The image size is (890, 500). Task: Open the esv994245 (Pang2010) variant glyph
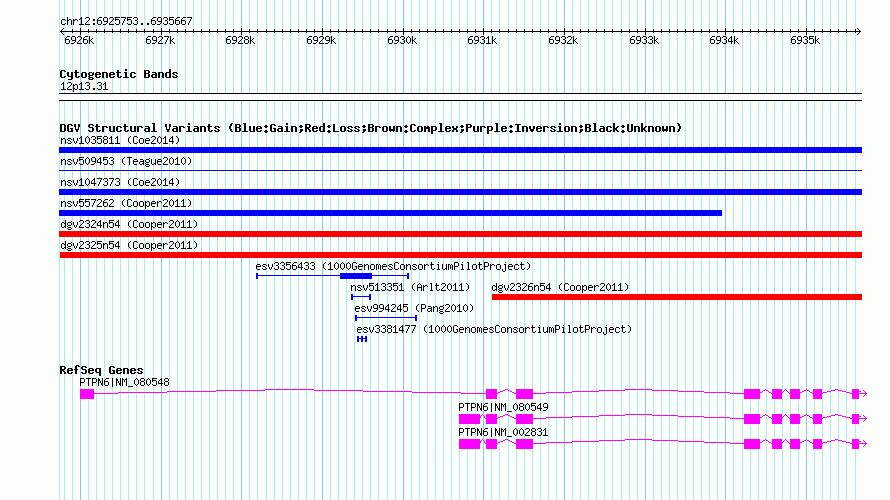[x=386, y=318]
